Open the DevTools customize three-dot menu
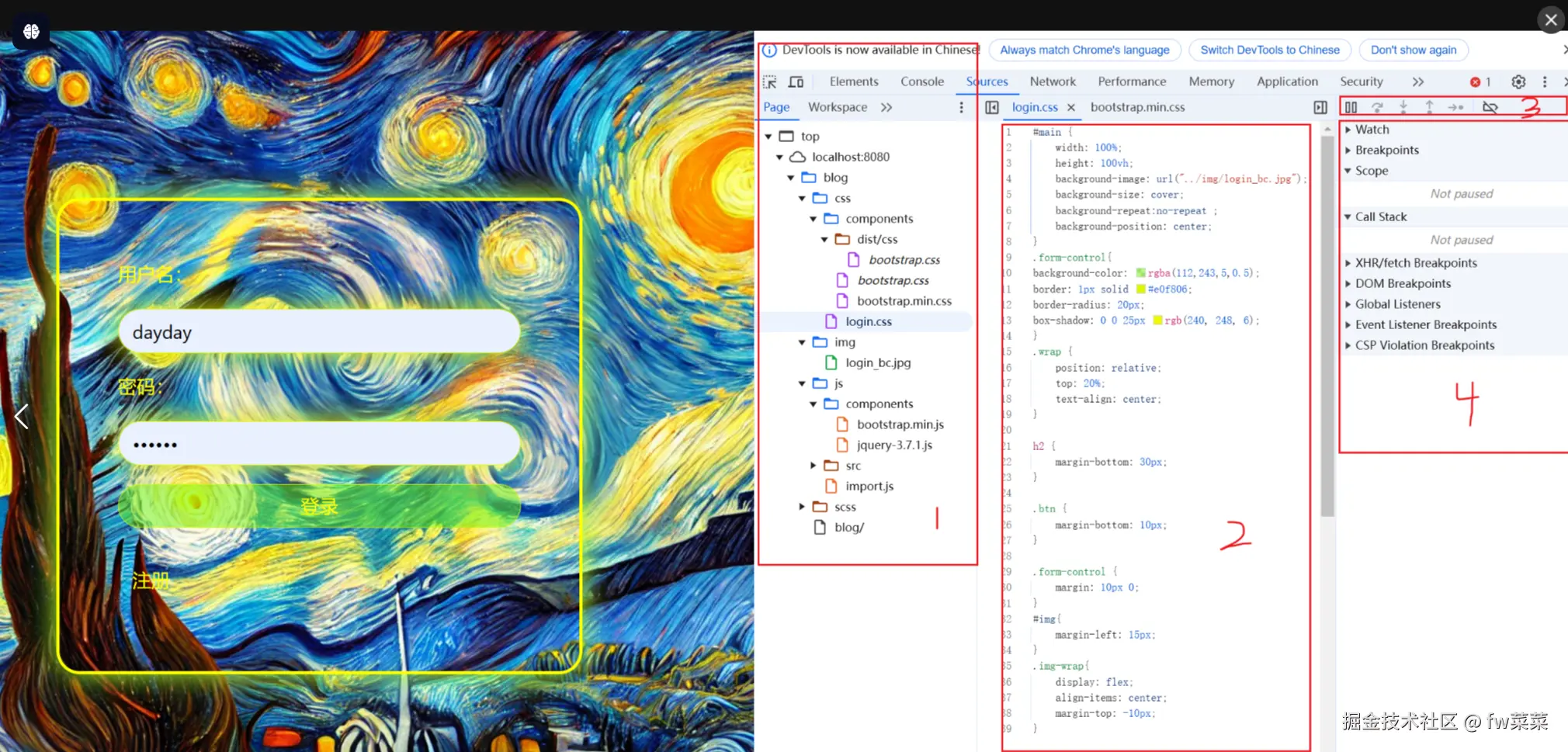 [x=1545, y=81]
